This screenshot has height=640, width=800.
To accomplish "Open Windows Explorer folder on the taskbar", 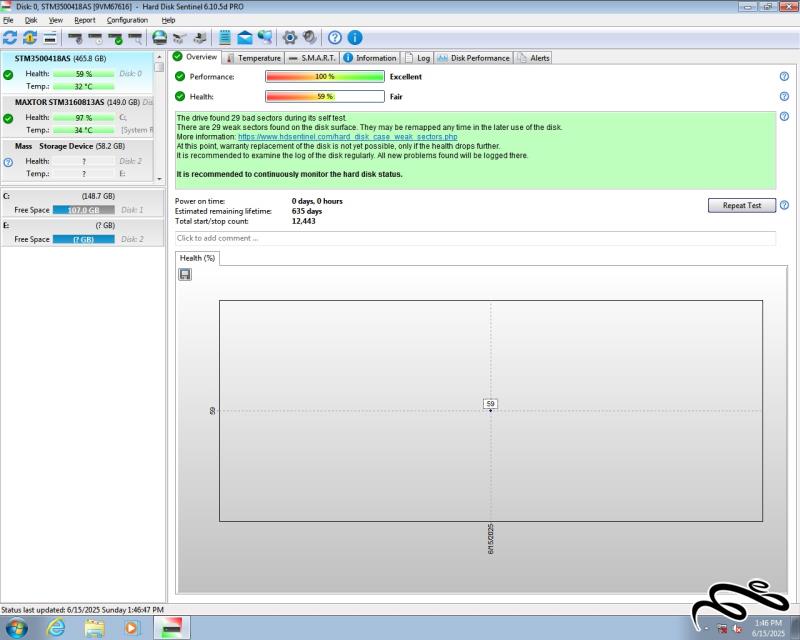I will pyautogui.click(x=95, y=628).
